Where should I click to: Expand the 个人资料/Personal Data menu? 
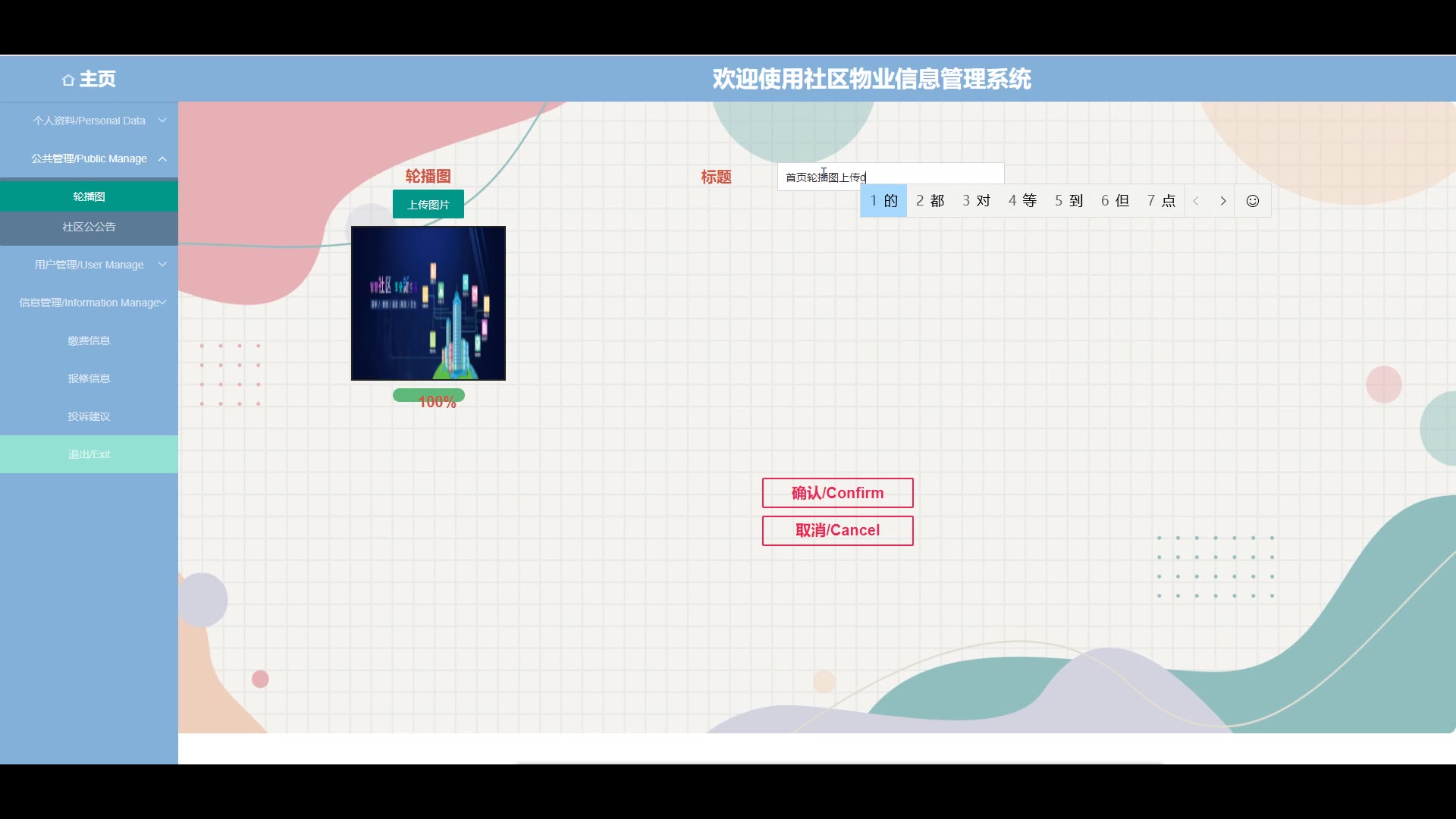[x=89, y=121]
